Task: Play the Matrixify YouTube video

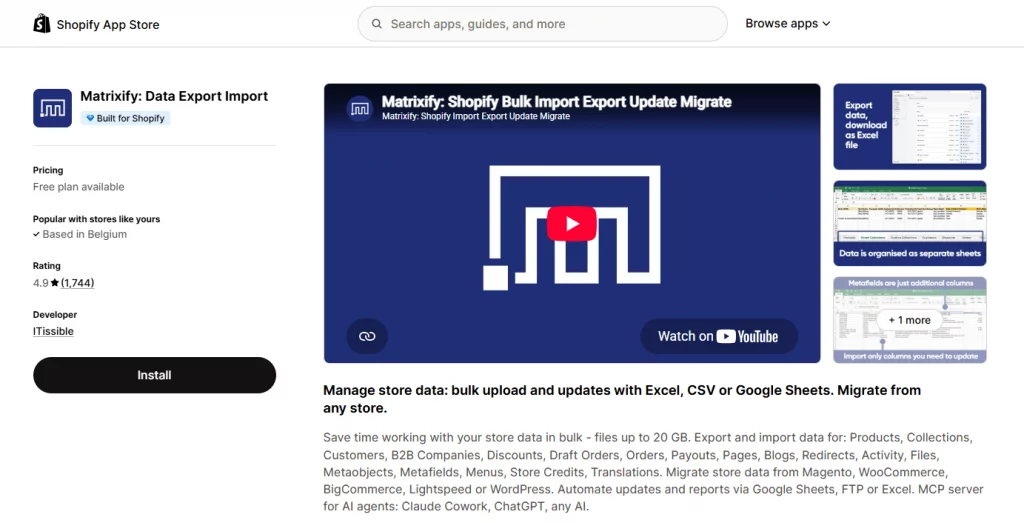Action: 571,223
